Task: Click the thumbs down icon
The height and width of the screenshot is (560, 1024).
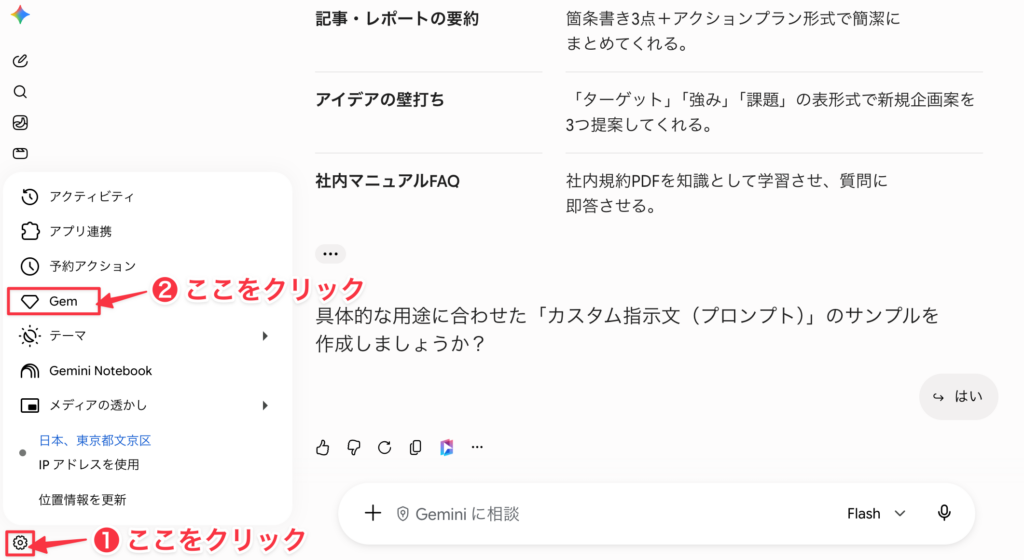Action: pos(353,448)
